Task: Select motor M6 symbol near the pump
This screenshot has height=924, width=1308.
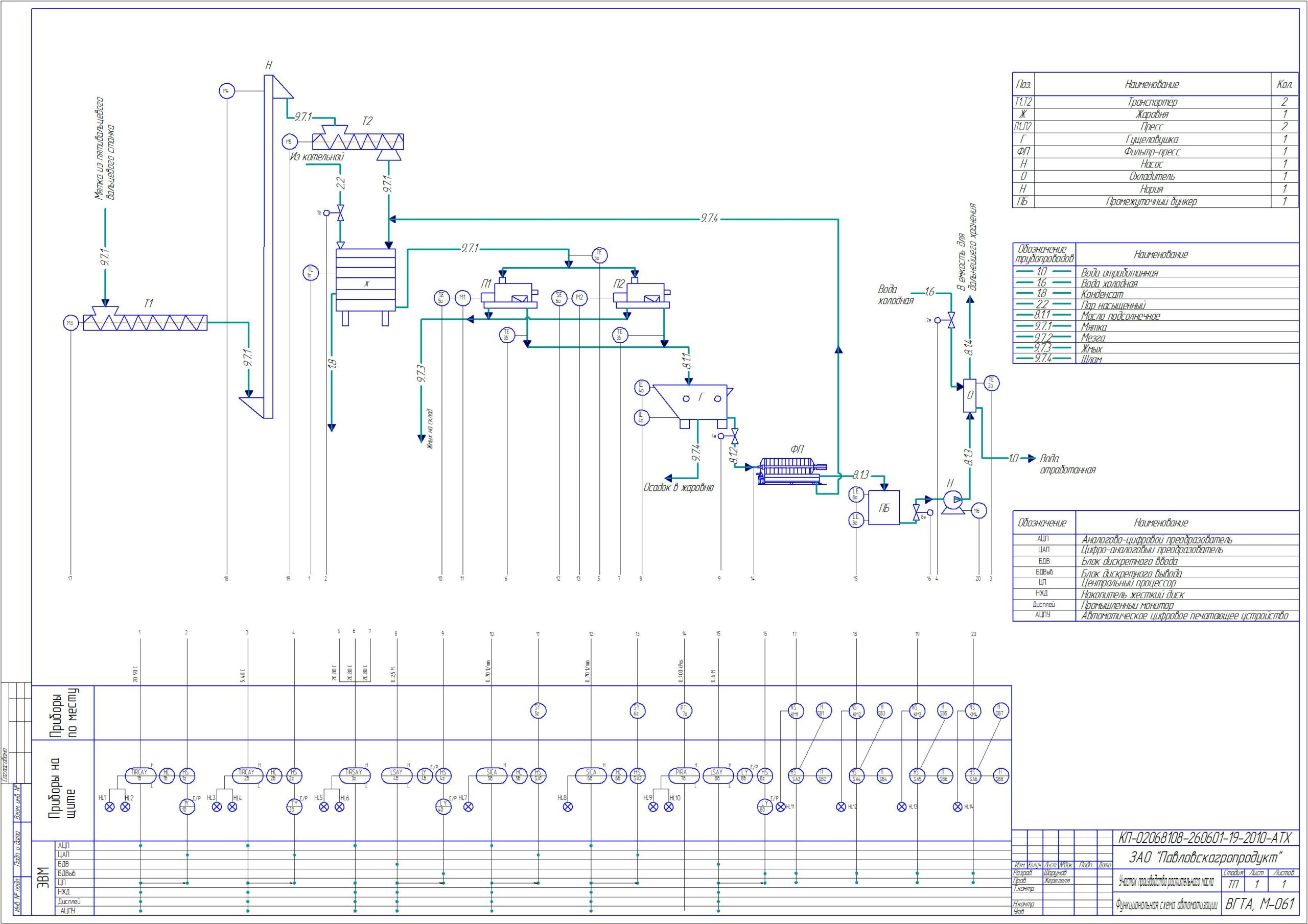Action: pyautogui.click(x=979, y=511)
